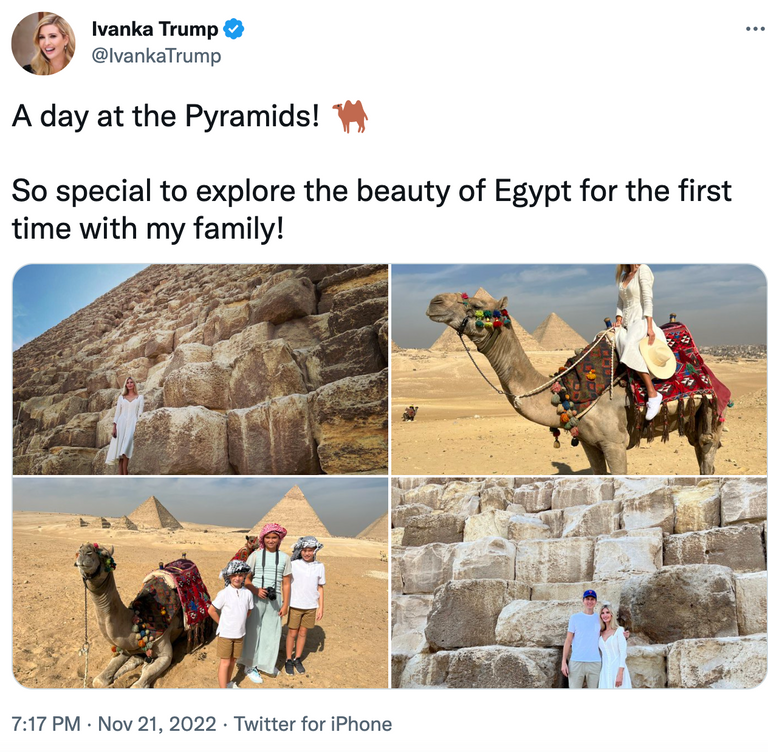The width and height of the screenshot is (768, 752).
Task: Click the small distant camel in the desert
Action: click(409, 412)
